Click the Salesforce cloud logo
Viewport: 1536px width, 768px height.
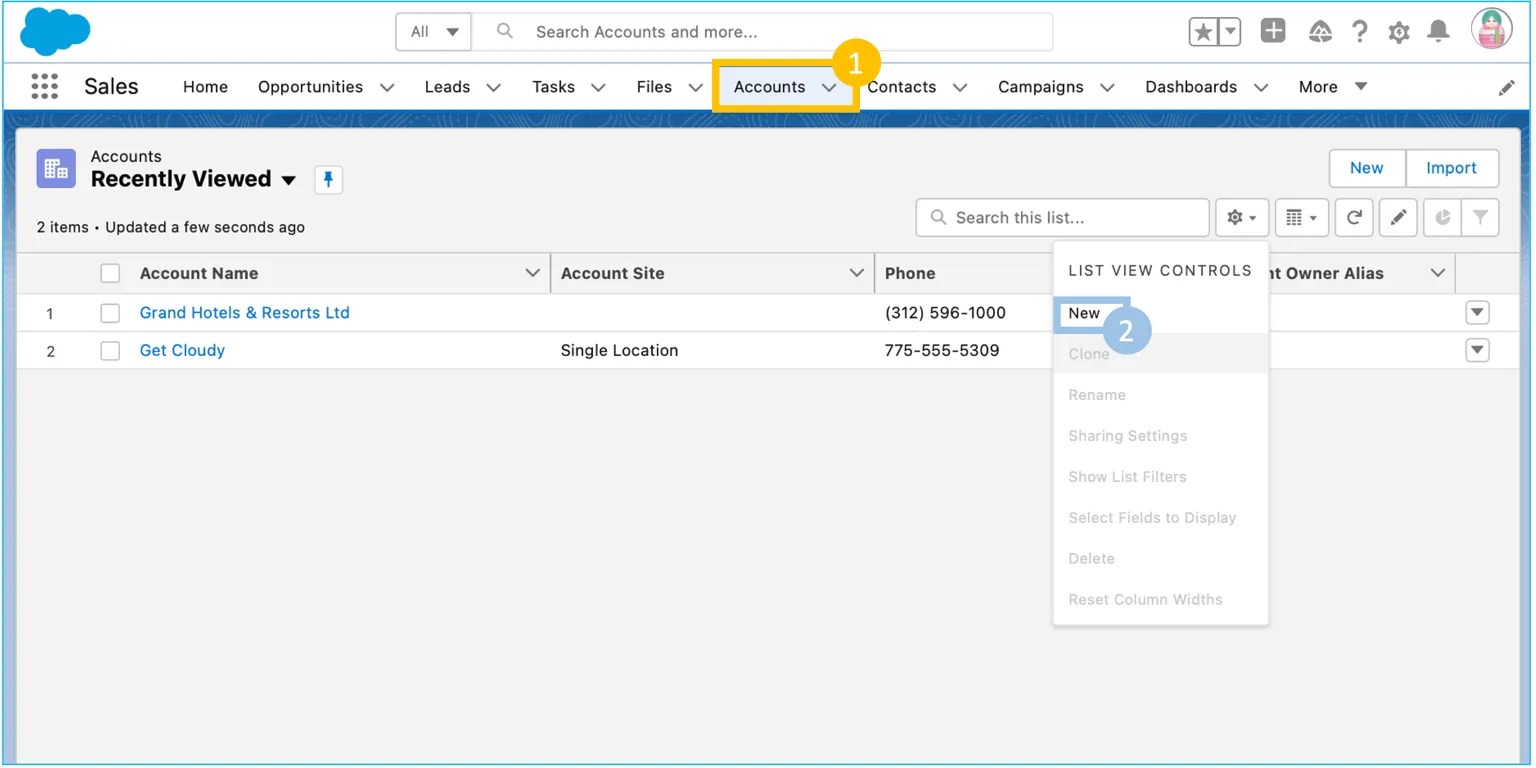pos(55,31)
